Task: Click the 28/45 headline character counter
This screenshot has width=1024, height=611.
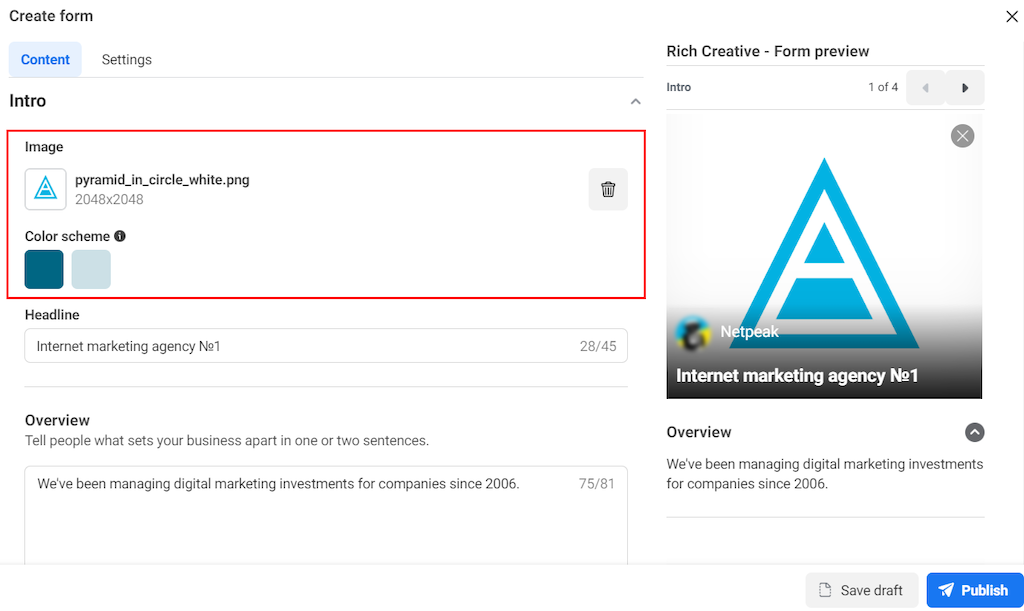Action: (598, 347)
